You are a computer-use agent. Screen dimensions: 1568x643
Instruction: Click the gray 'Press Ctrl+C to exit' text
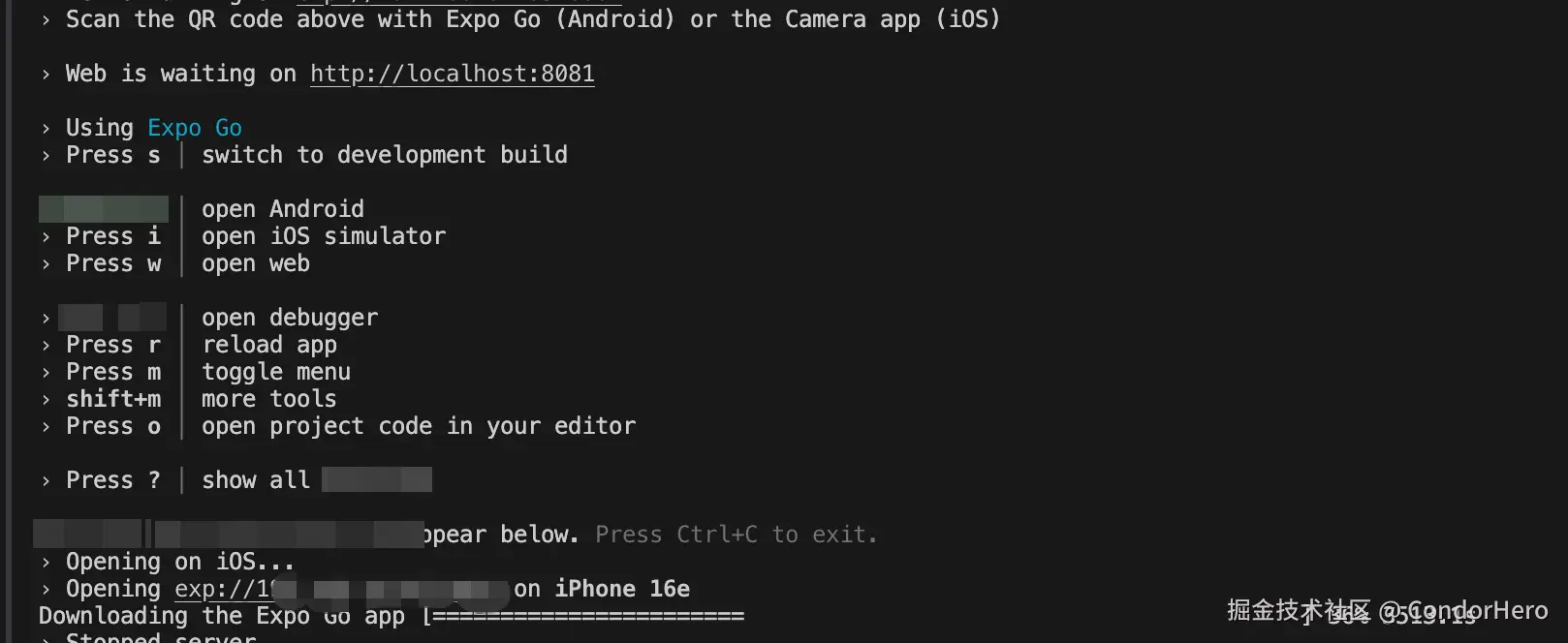(736, 535)
